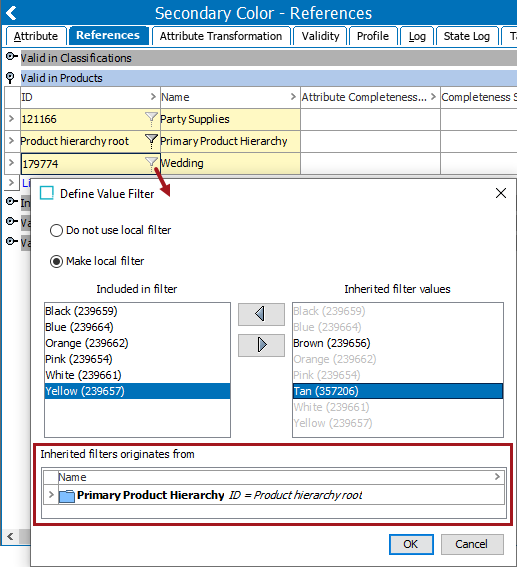Click left arrow to include value in filter

(x=261, y=314)
